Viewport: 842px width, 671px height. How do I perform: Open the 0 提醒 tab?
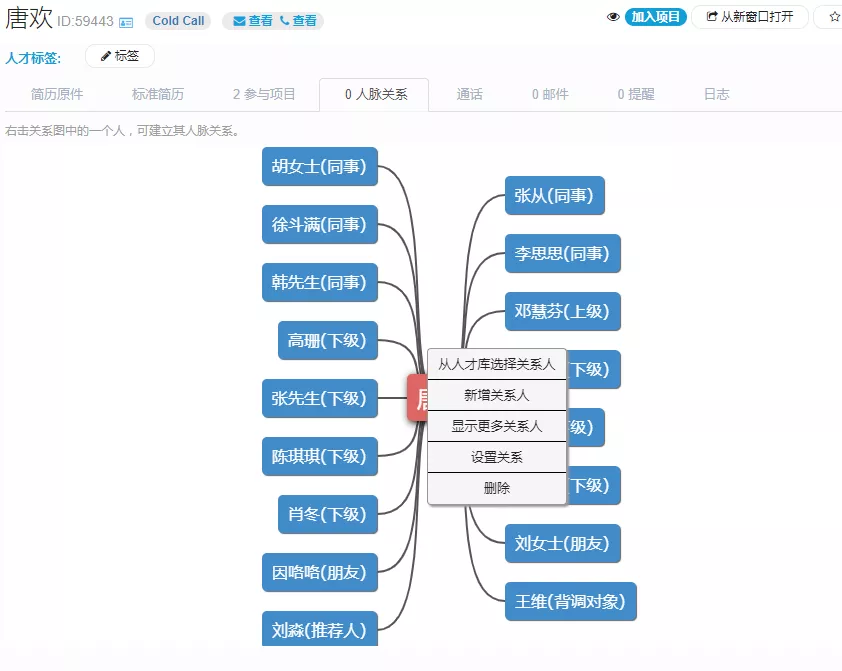click(636, 94)
